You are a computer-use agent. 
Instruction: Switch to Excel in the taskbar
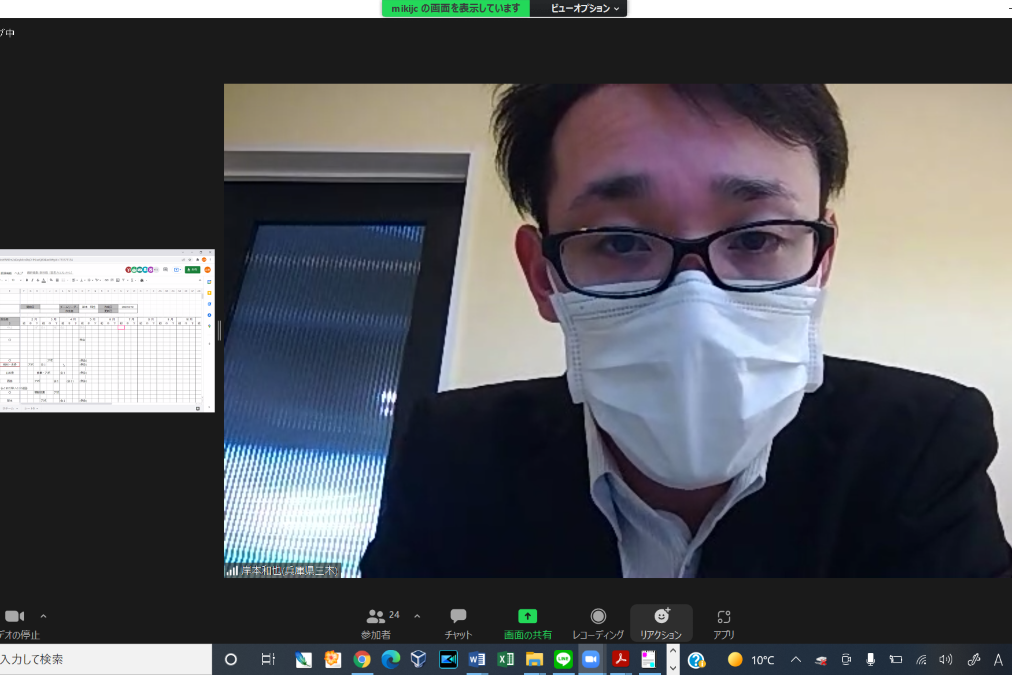(506, 659)
